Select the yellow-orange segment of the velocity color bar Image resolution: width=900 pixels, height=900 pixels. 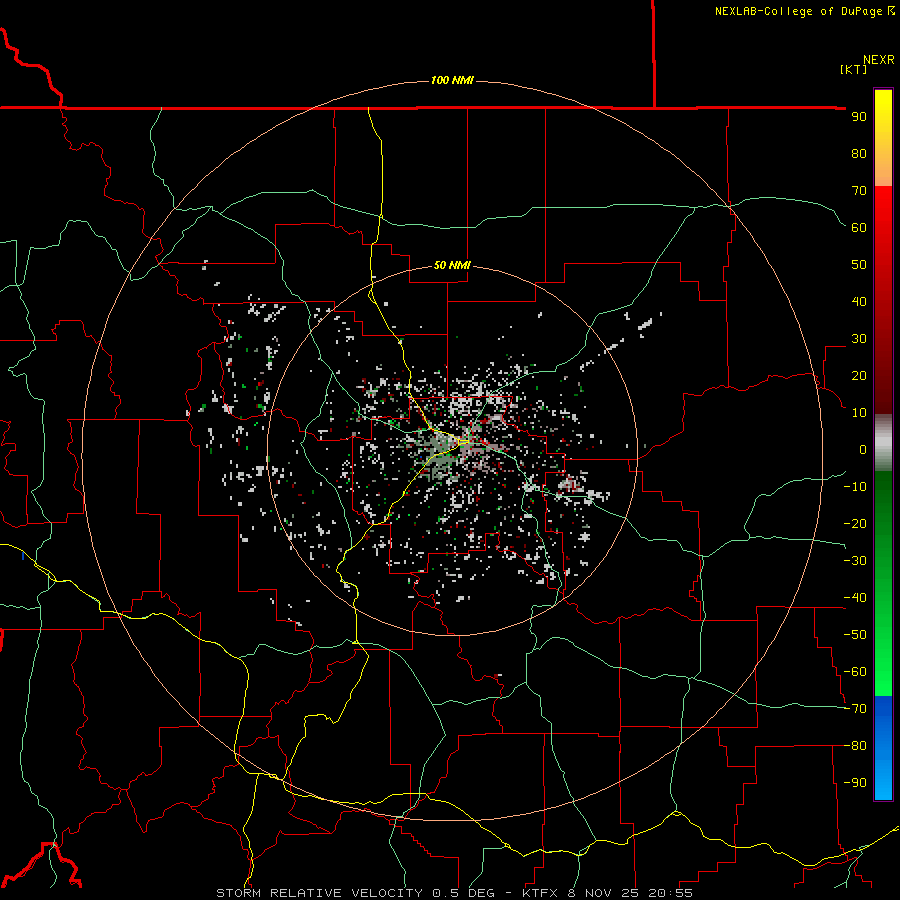[883, 138]
